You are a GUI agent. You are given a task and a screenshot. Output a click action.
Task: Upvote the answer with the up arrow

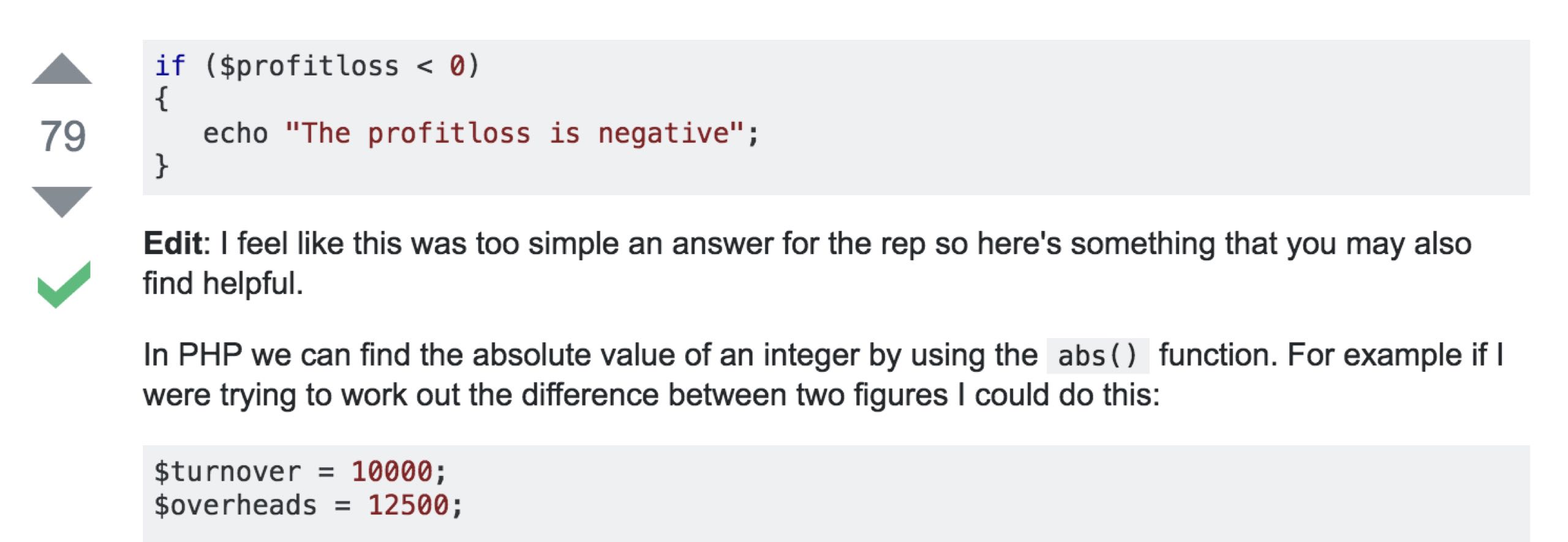point(62,69)
